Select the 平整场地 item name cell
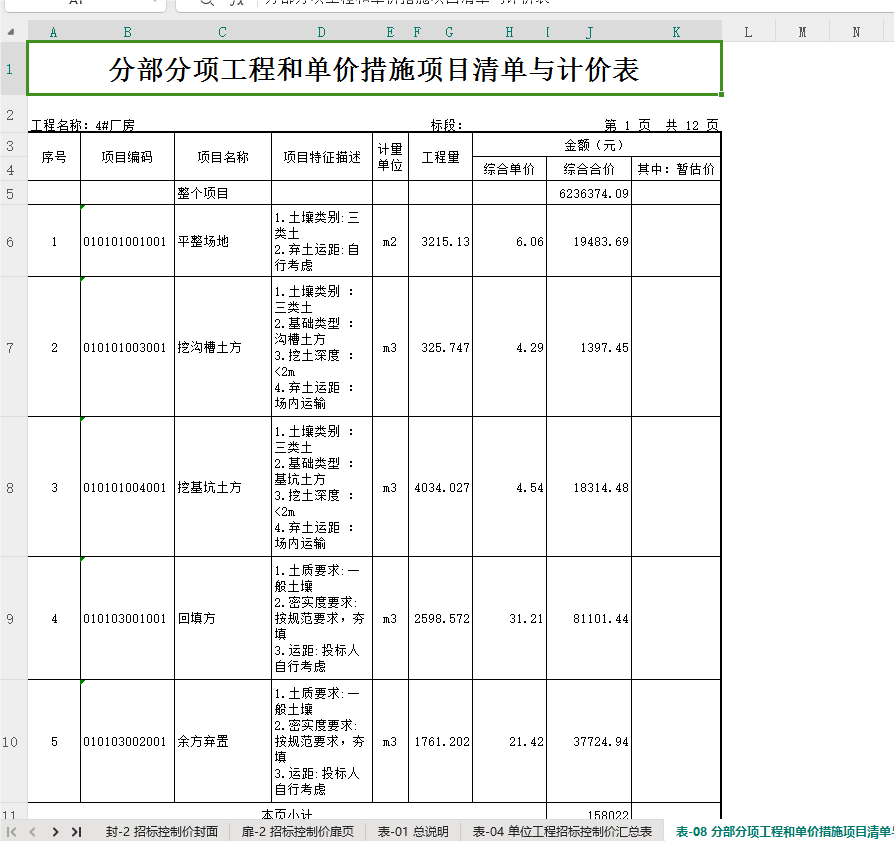This screenshot has height=841, width=894. pyautogui.click(x=222, y=241)
